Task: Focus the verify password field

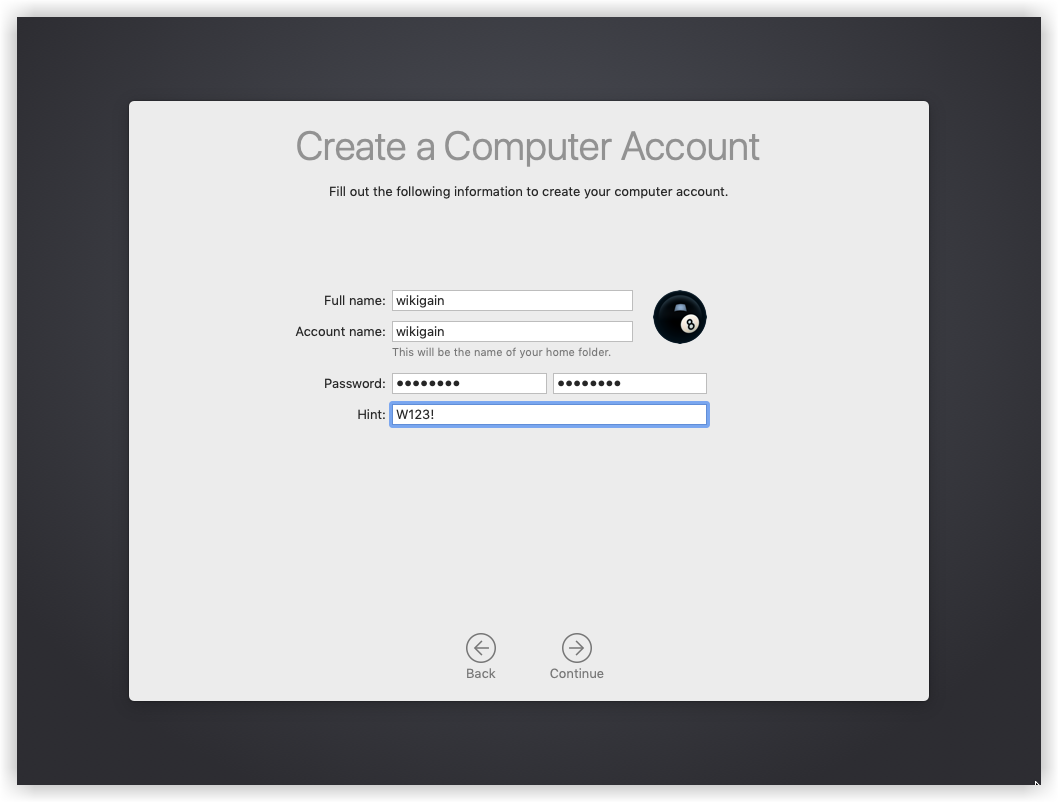Action: click(x=630, y=383)
